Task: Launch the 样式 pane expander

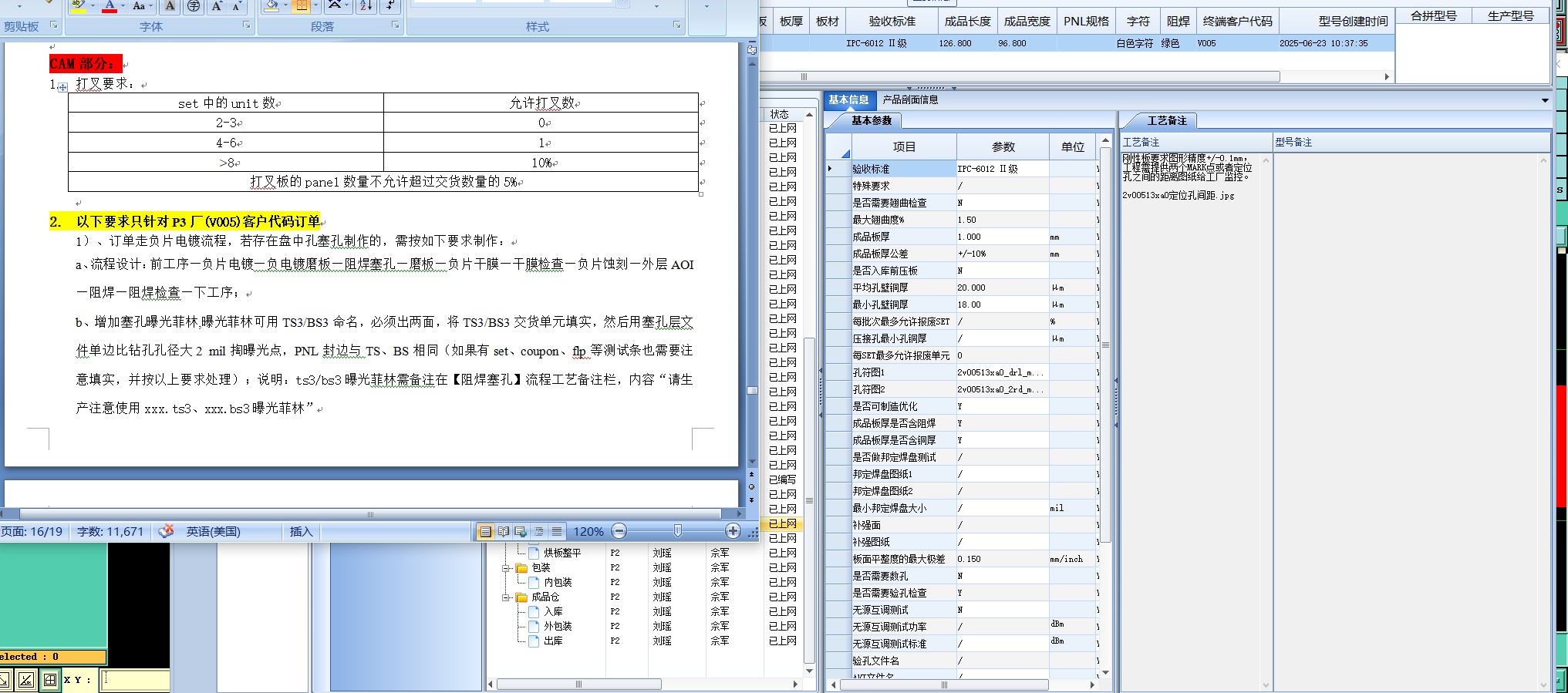Action: (x=676, y=25)
